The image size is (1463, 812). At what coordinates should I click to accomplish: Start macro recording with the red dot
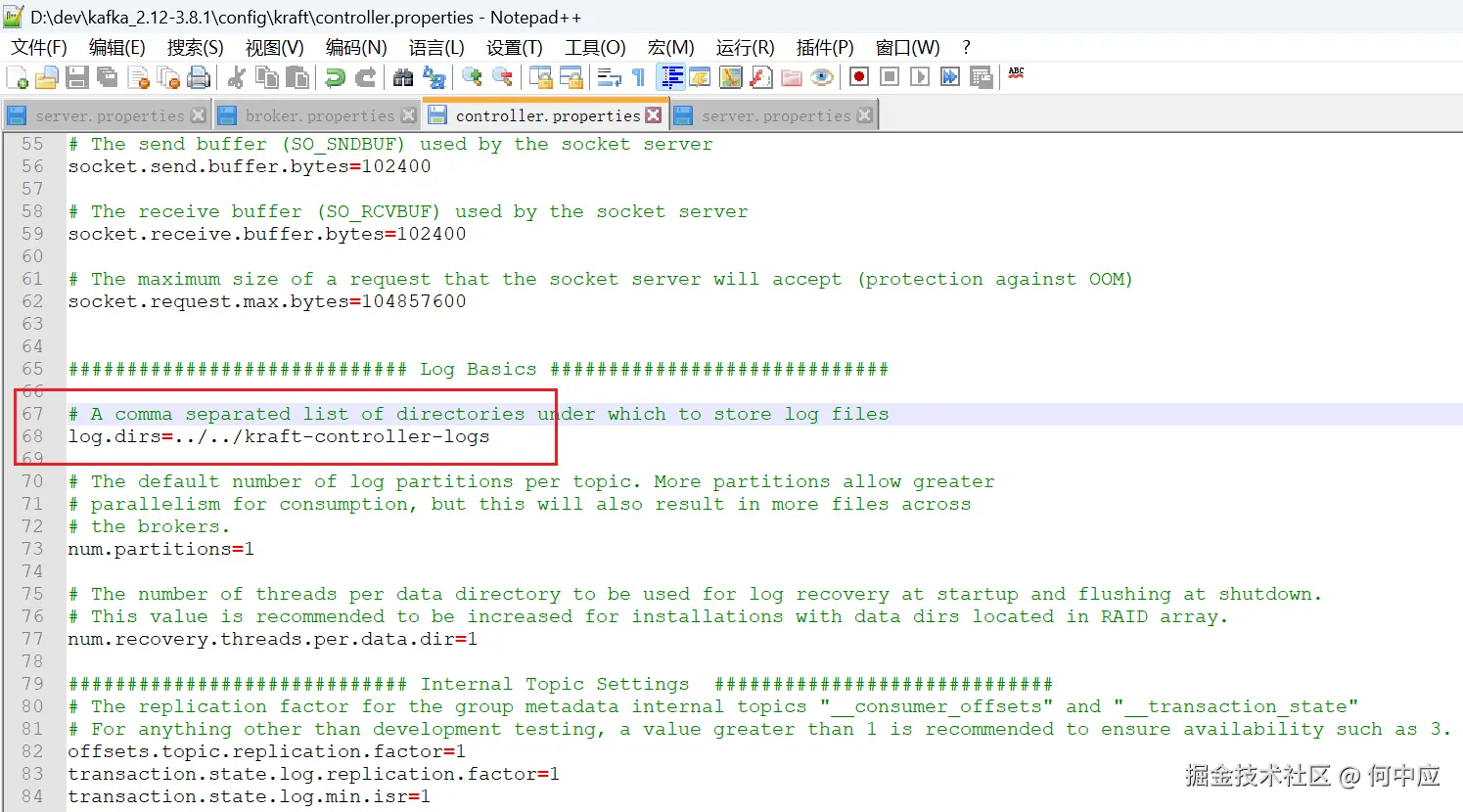859,77
